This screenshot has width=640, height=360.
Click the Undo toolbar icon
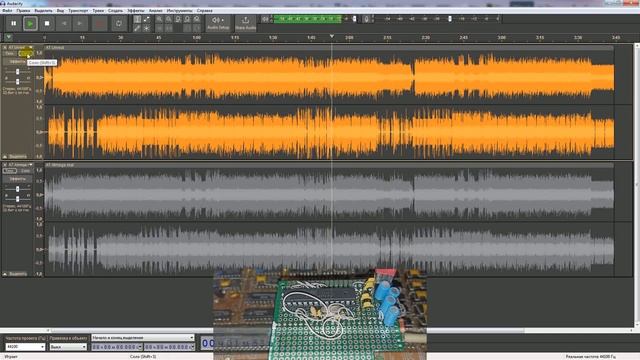click(187, 28)
